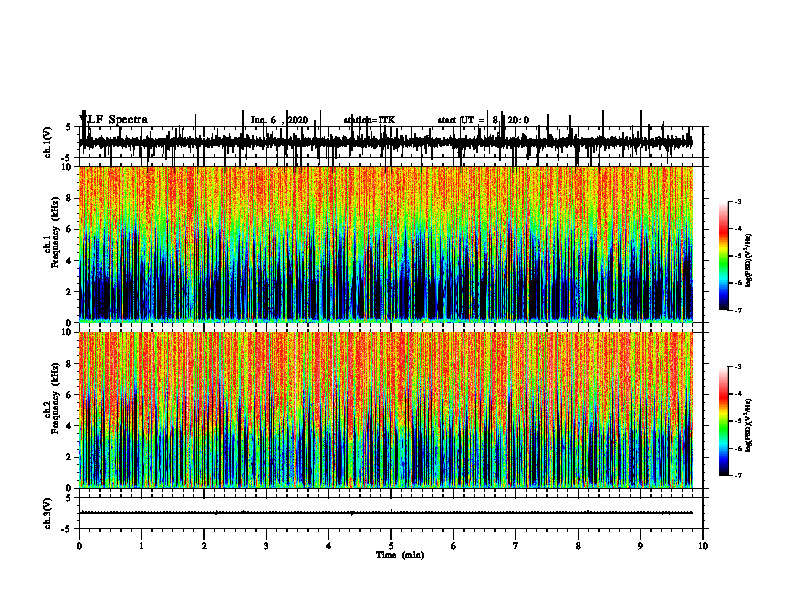This screenshot has height=612, width=792.
Task: Click time axis tick label "7"
Action: tap(516, 546)
